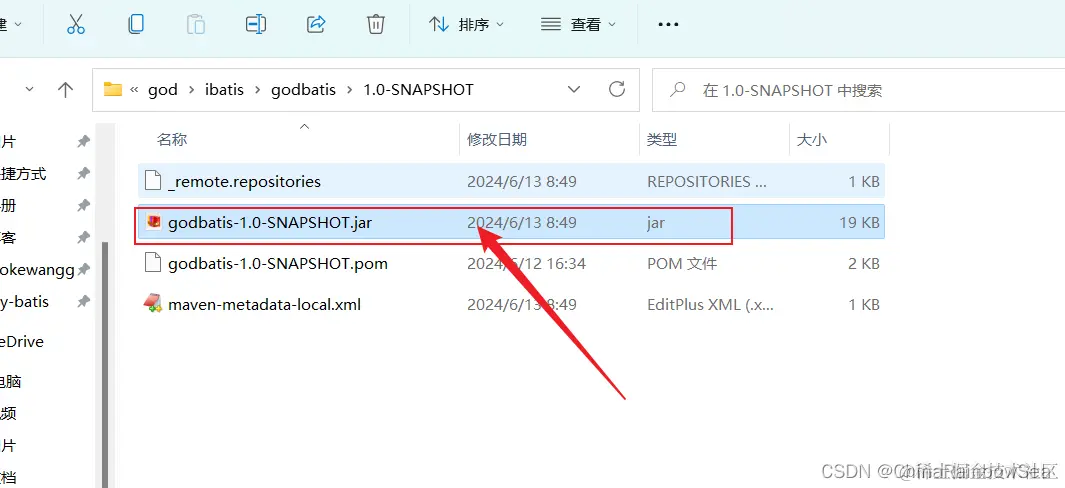Screen dimensions: 1065x488
Task: Open the three-dot more options menu
Action: (x=668, y=24)
